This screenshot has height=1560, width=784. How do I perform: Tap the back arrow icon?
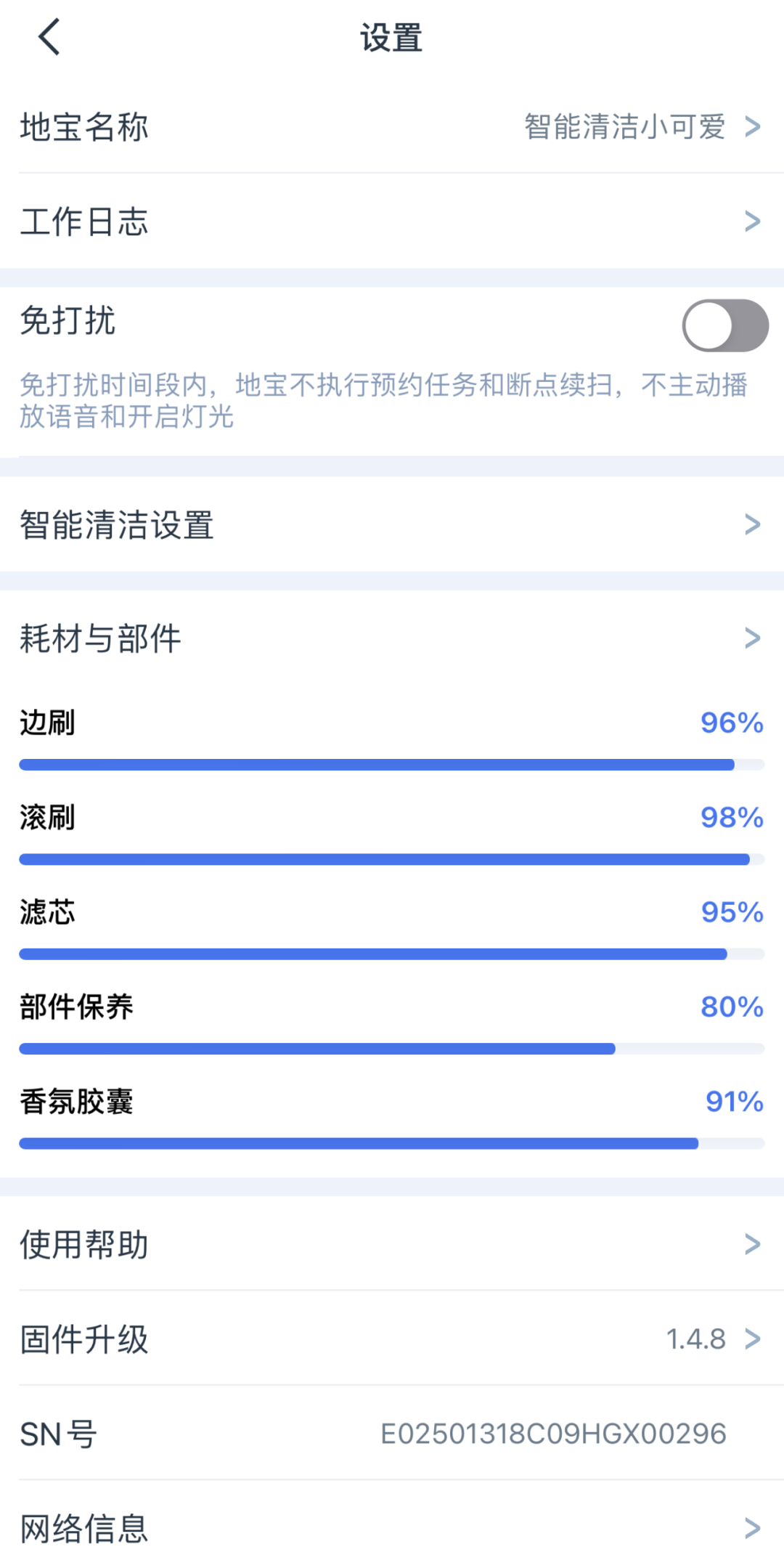tap(49, 37)
